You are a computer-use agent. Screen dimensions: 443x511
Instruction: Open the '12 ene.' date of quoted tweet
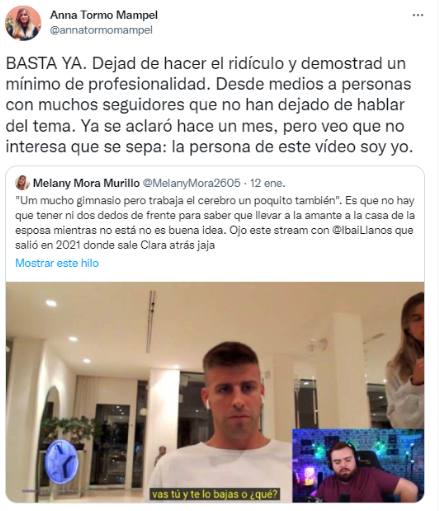(x=268, y=183)
